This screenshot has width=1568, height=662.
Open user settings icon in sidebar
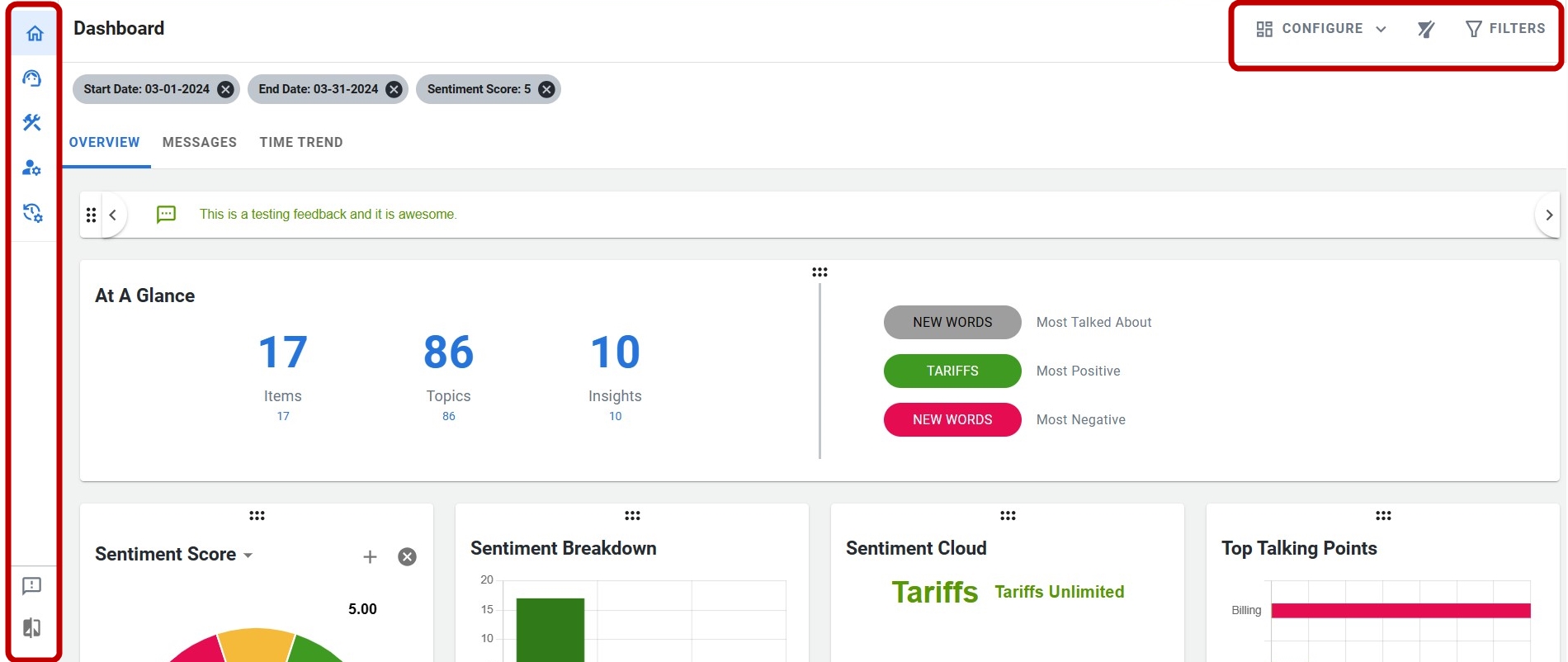[x=32, y=168]
